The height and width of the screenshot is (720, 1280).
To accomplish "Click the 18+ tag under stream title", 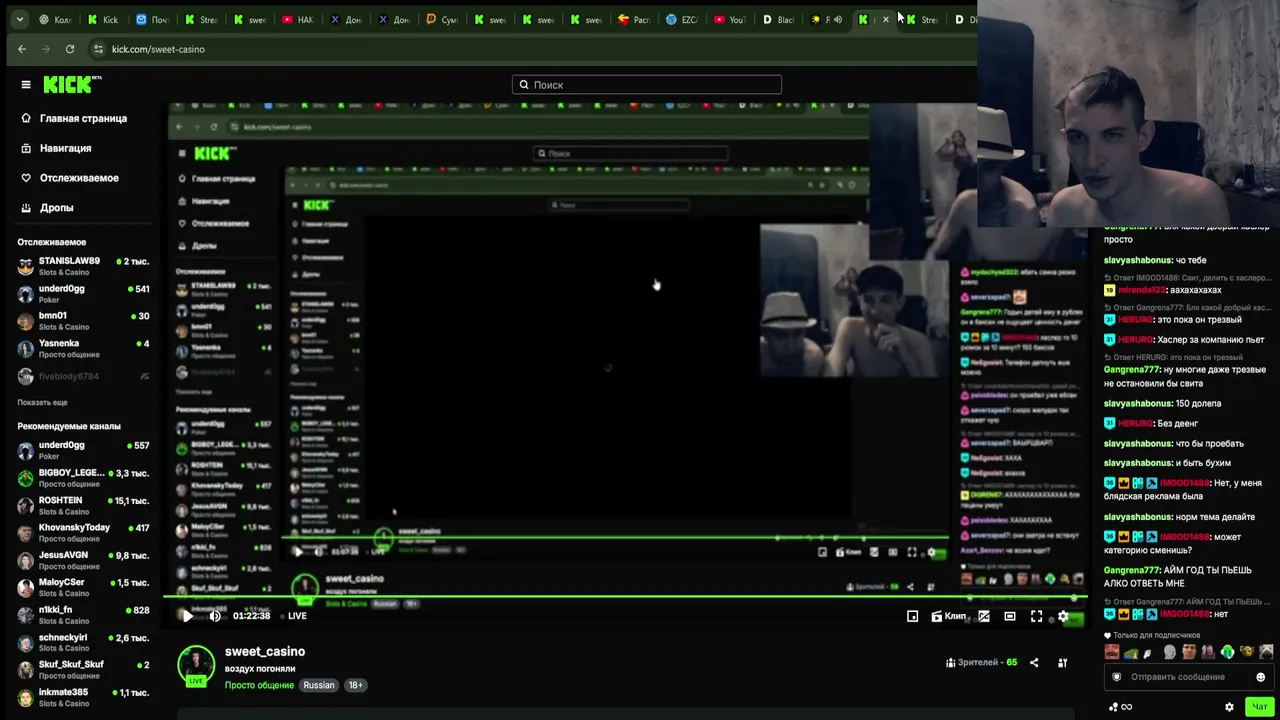I will 356,685.
